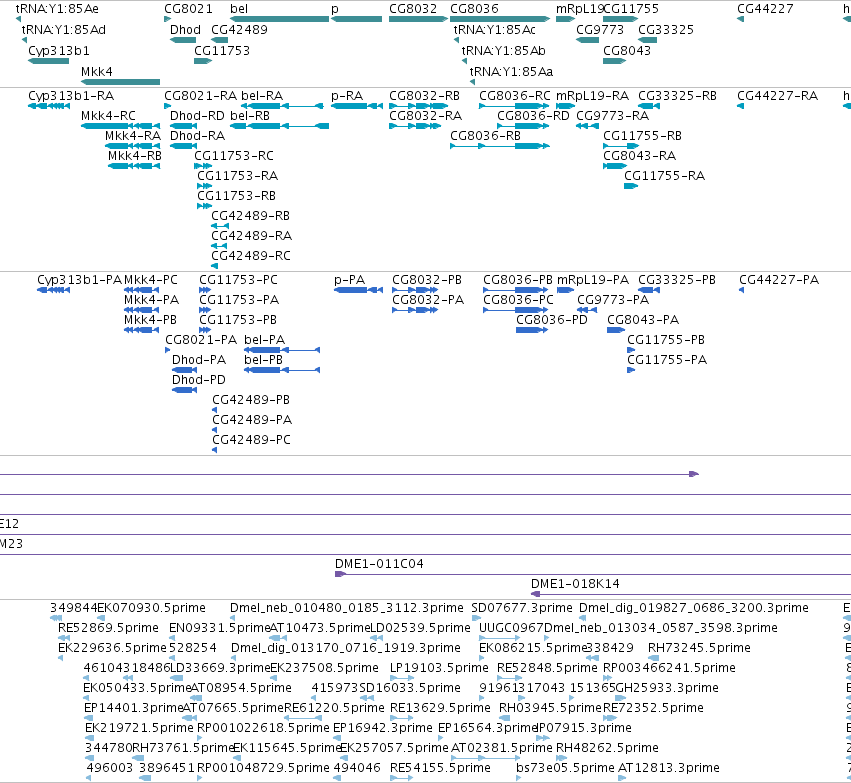
Task: Select the CG33325 gene bar
Action: coord(647,40)
